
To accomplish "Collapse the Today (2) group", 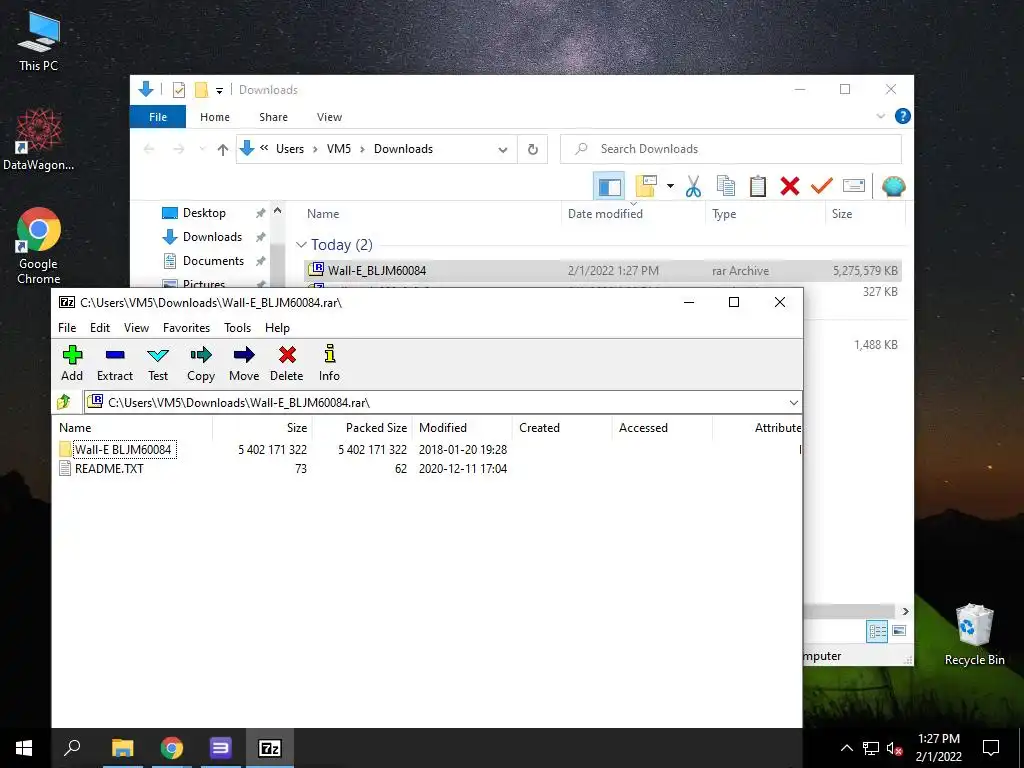I will [301, 245].
